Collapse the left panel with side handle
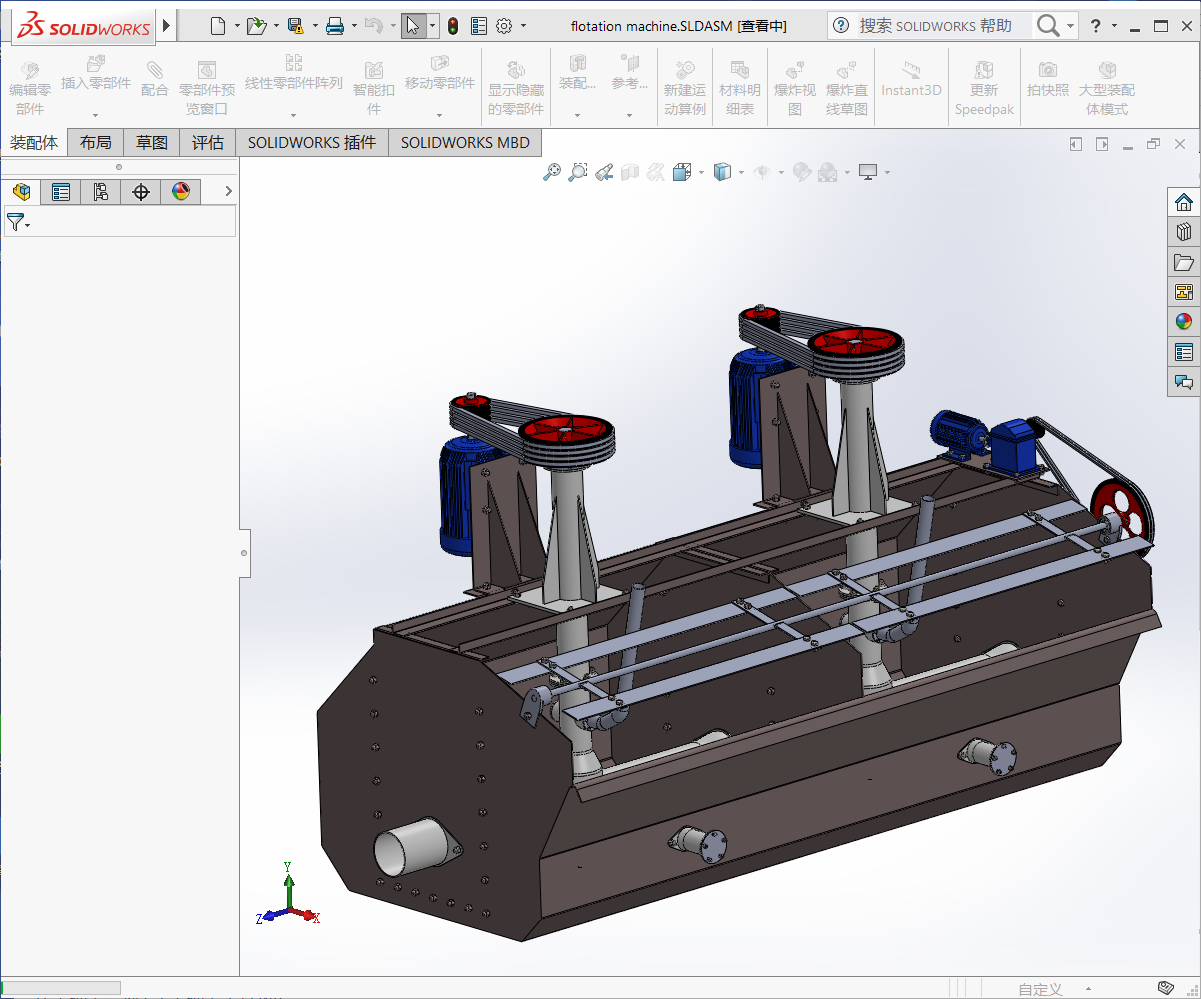Image resolution: width=1201 pixels, height=999 pixels. point(245,551)
